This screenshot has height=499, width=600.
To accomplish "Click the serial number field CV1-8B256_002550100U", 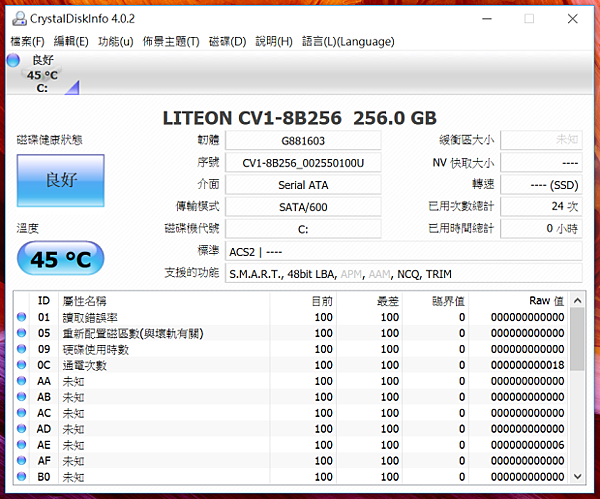I will pos(303,163).
